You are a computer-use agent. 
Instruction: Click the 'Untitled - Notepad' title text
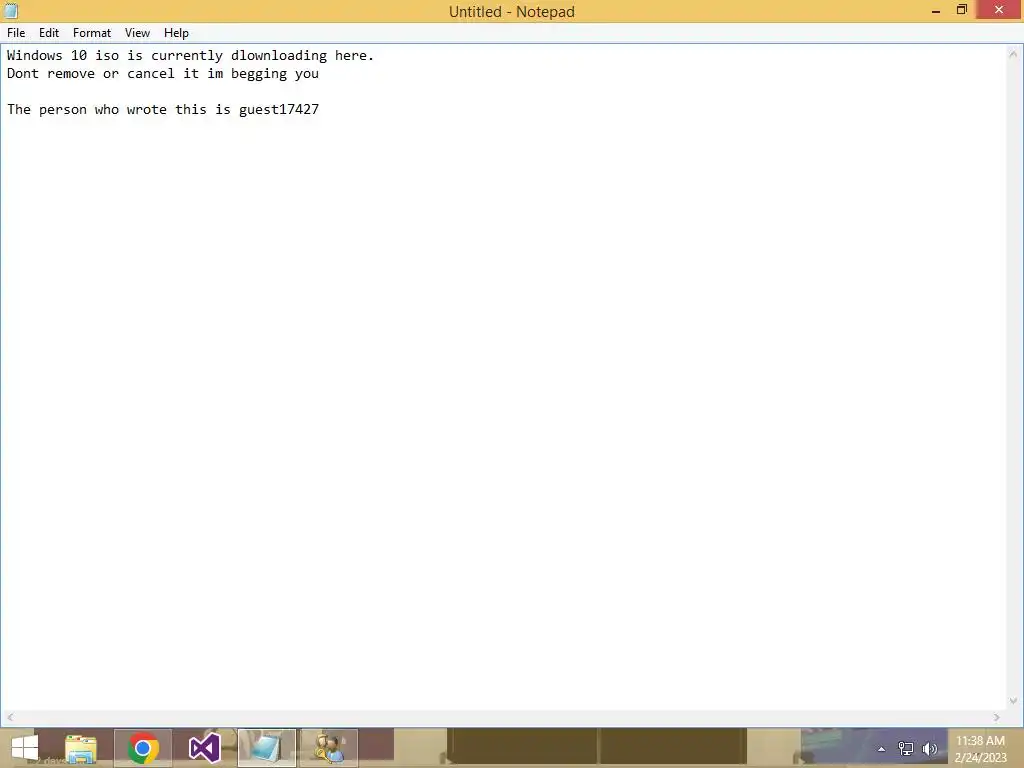point(511,12)
